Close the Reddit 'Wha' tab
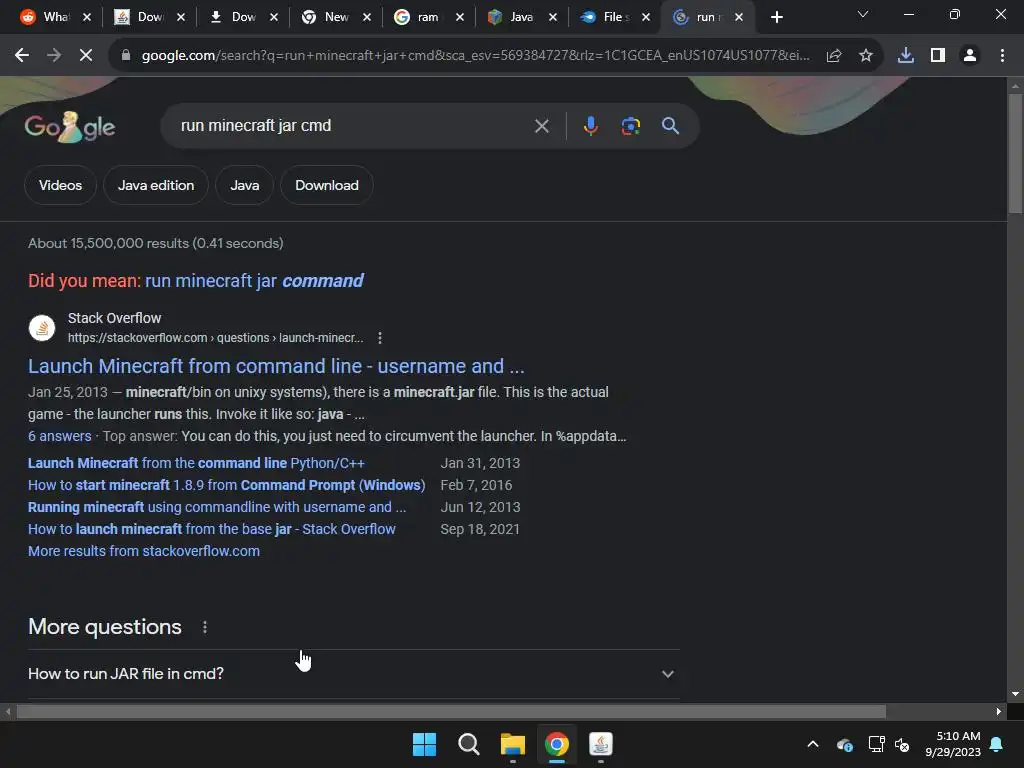Screen dimensions: 1024x768 pyautogui.click(x=87, y=18)
